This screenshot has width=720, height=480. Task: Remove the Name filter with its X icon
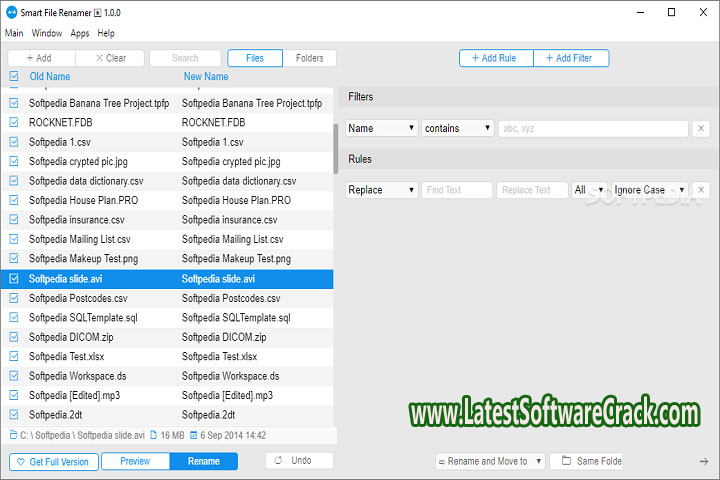(701, 129)
